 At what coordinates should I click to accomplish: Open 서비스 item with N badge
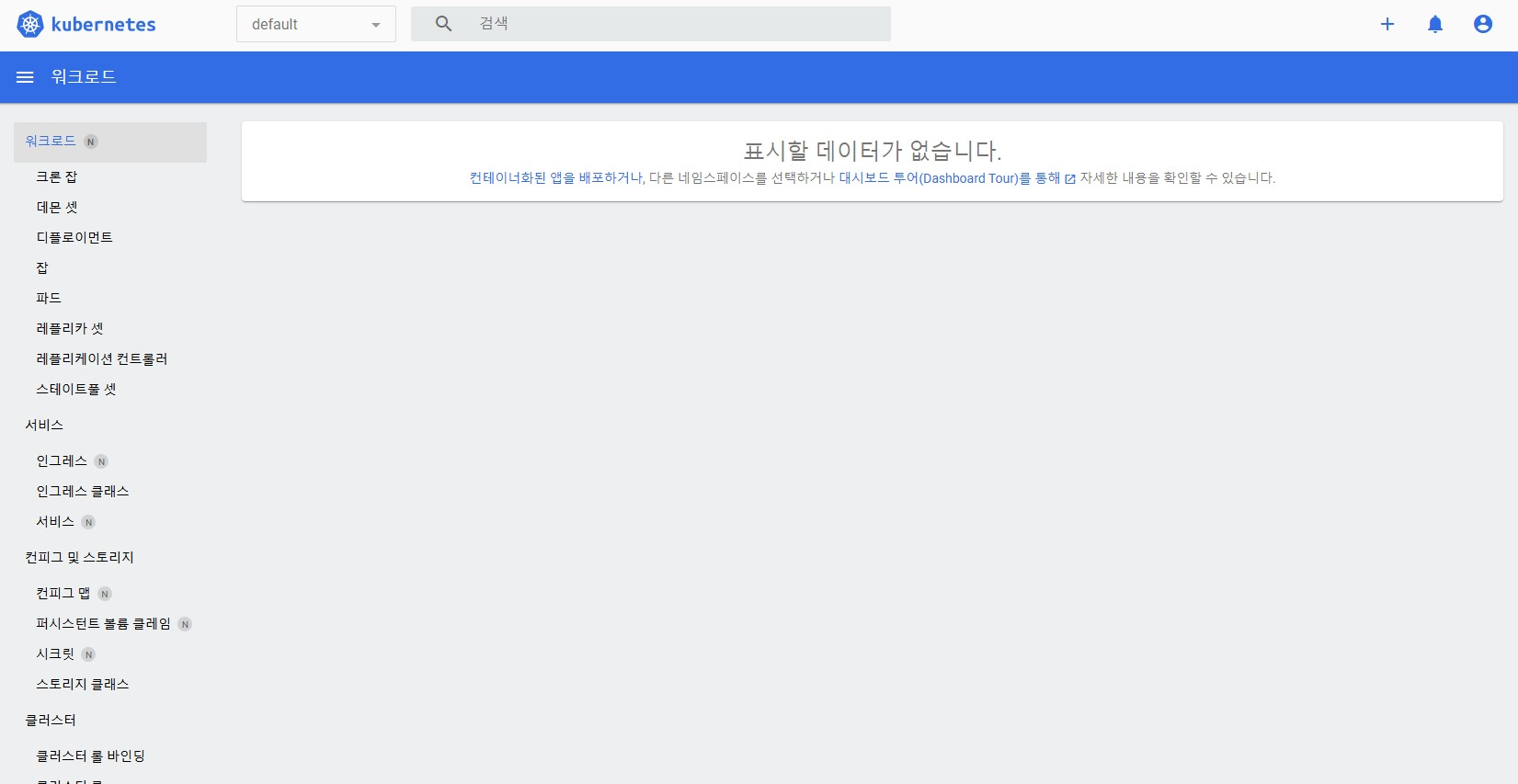[x=55, y=521]
